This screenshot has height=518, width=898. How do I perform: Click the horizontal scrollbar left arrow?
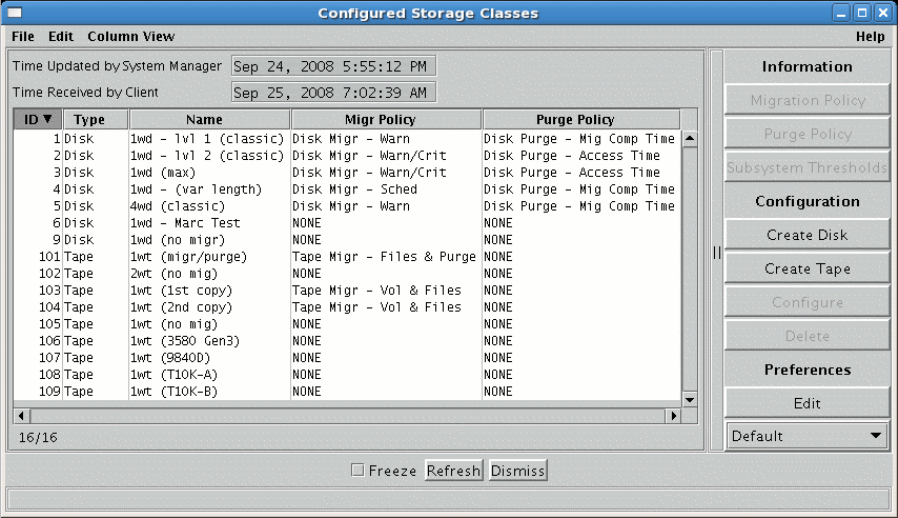(x=20, y=414)
